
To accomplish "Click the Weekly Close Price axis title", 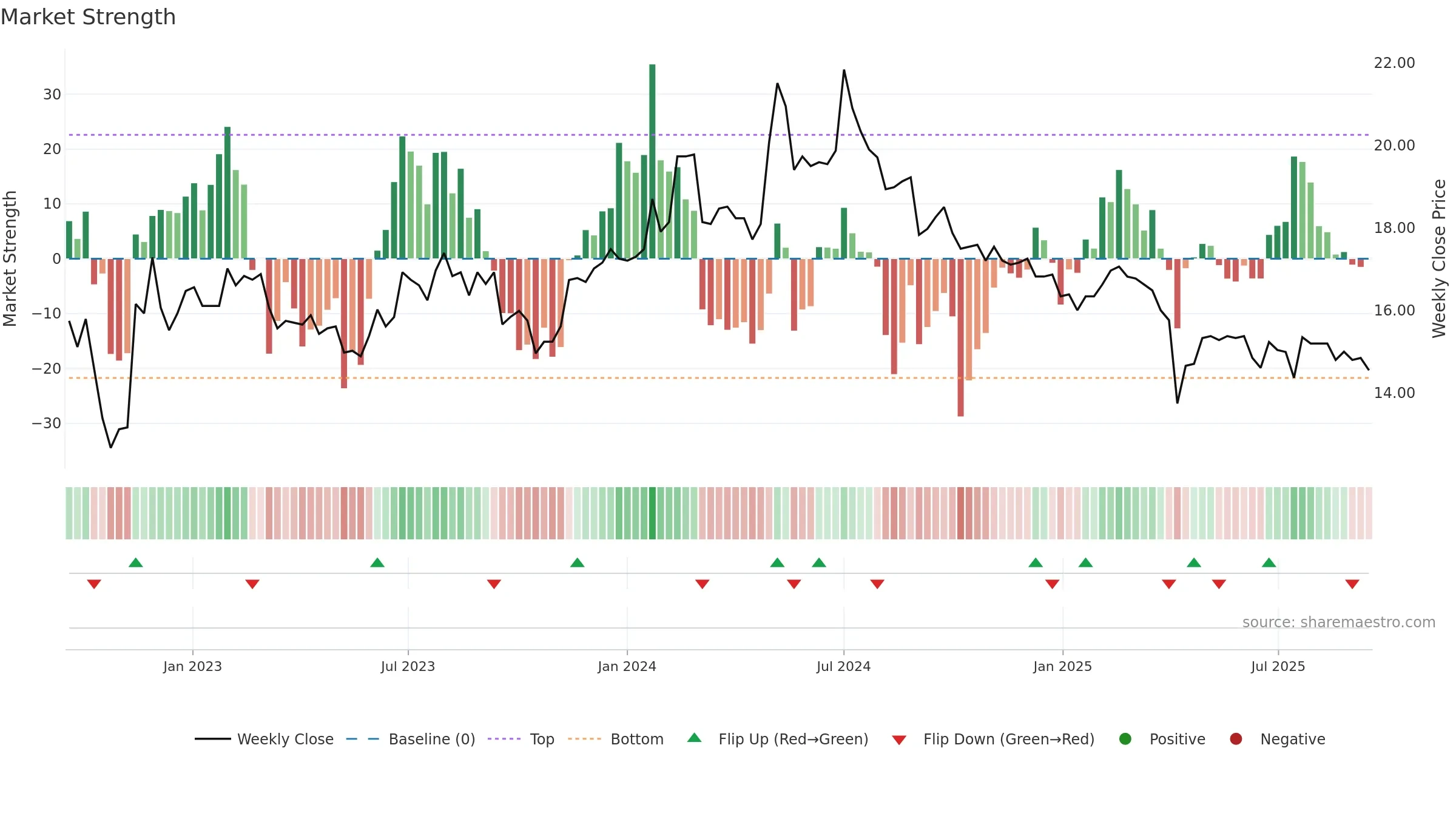I will pyautogui.click(x=1439, y=258).
